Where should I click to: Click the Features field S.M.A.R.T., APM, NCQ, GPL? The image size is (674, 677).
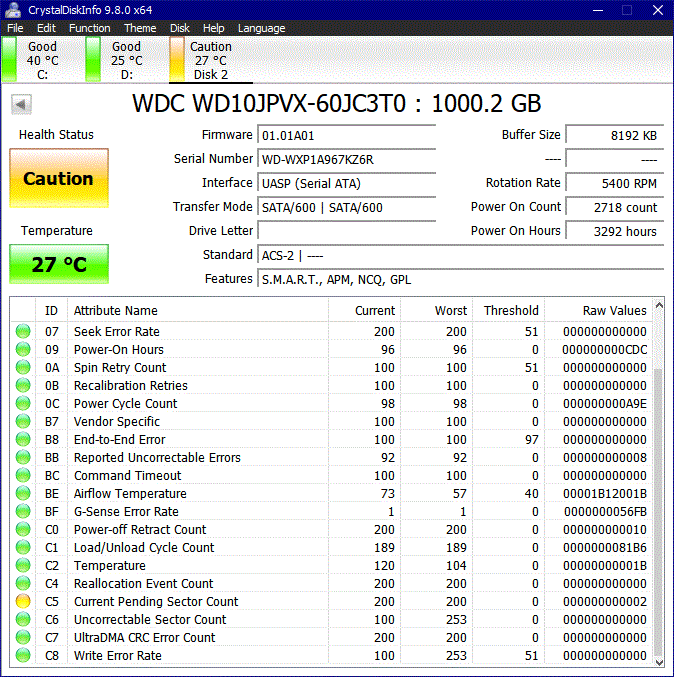(461, 279)
